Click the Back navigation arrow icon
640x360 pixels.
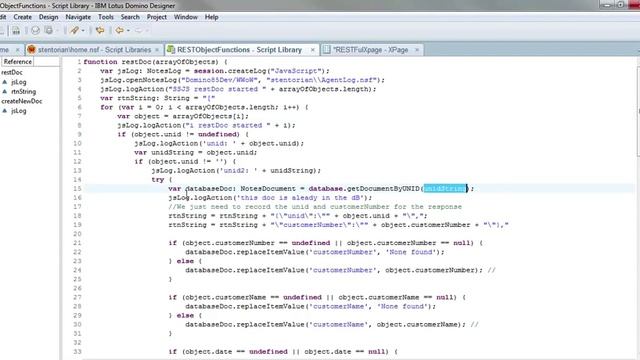click(x=119, y=31)
